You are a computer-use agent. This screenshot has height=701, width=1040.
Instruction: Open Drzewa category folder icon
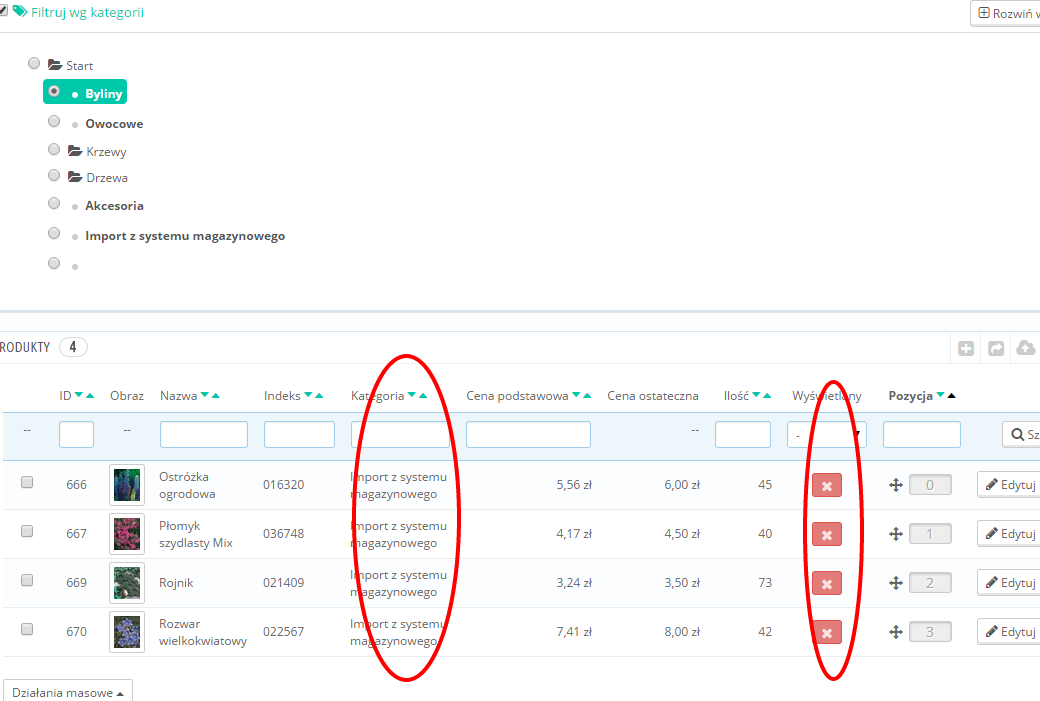click(75, 176)
